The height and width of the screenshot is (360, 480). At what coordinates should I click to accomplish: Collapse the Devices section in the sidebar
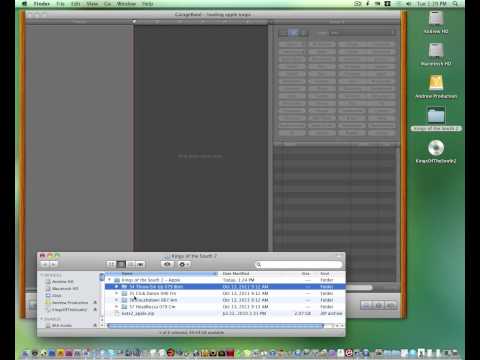click(42, 275)
